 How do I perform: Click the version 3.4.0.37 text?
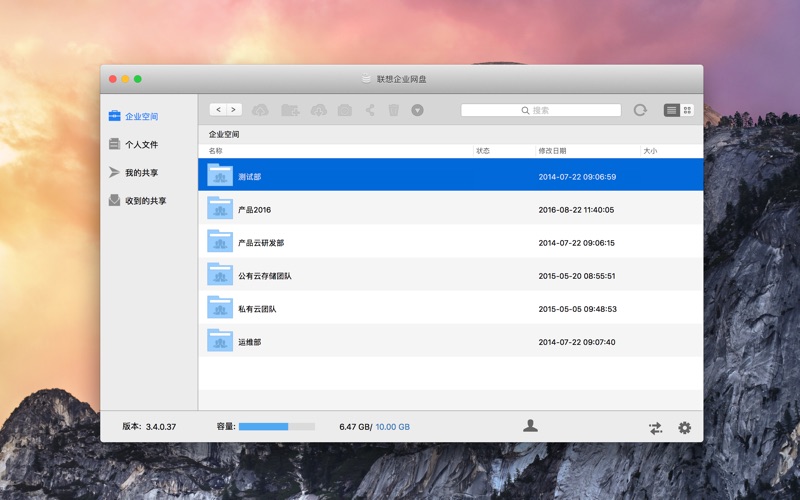[161, 427]
